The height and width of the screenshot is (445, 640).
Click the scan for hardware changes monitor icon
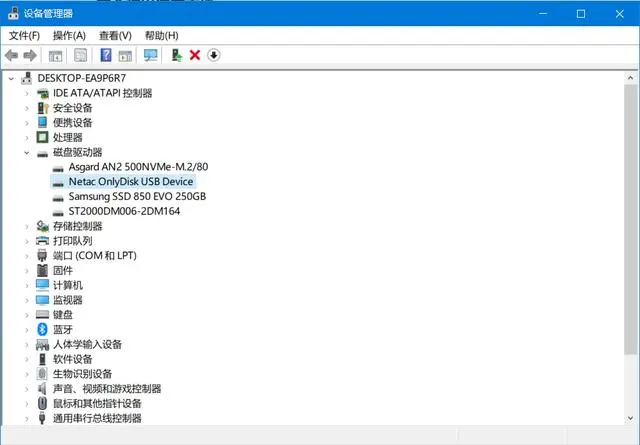151,55
